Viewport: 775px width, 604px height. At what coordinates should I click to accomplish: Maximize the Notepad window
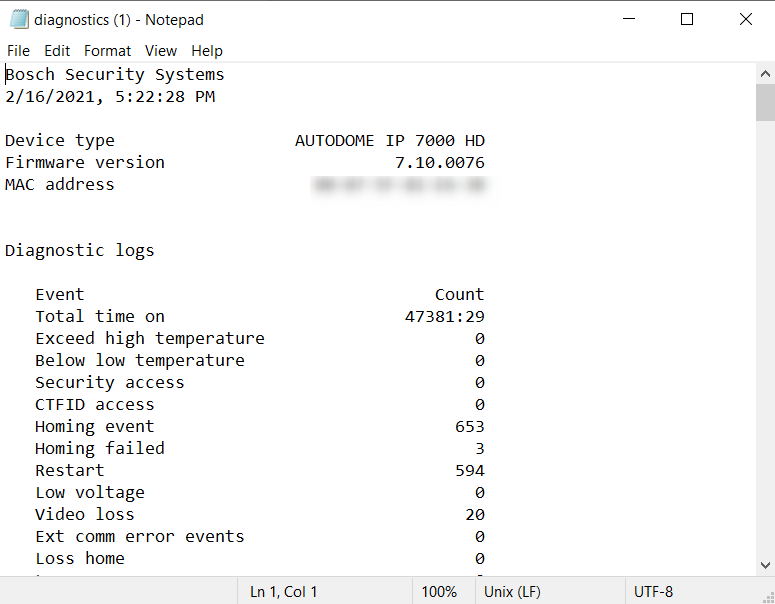(687, 19)
